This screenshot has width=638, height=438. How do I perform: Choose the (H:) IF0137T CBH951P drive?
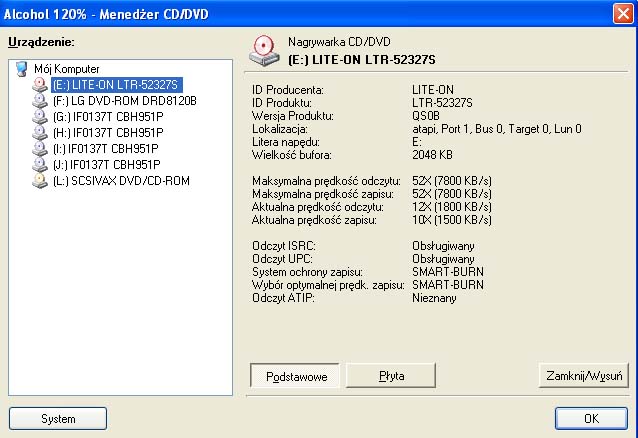(x=108, y=133)
